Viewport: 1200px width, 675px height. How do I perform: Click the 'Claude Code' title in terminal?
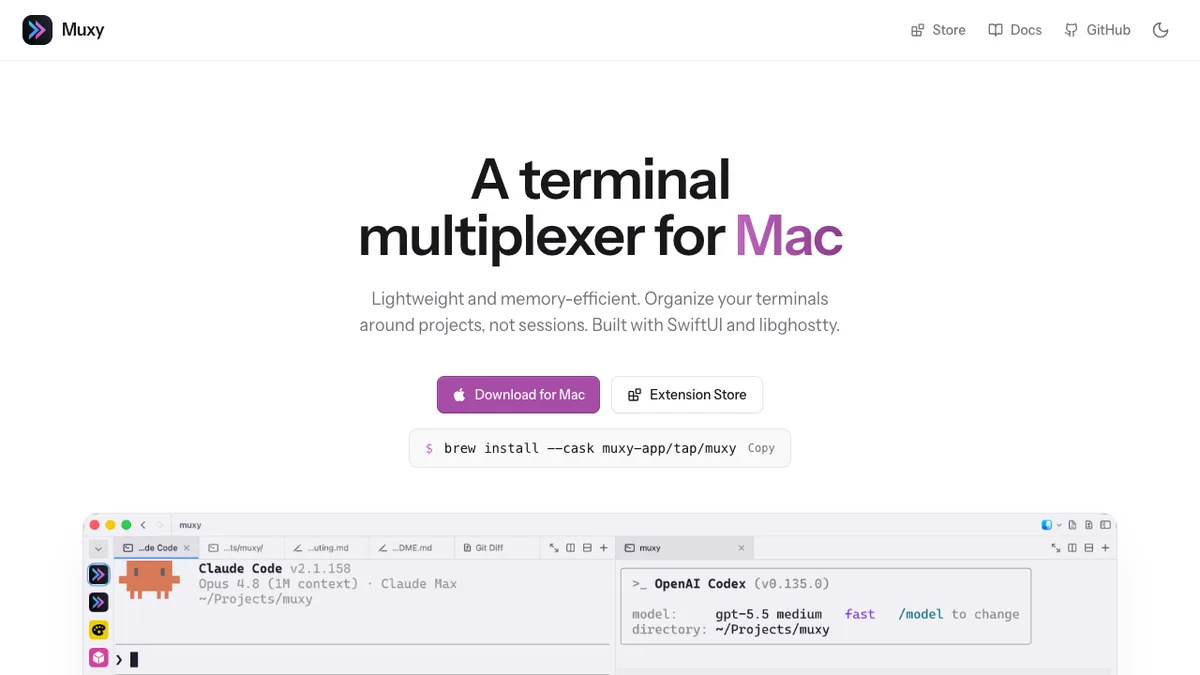point(240,569)
